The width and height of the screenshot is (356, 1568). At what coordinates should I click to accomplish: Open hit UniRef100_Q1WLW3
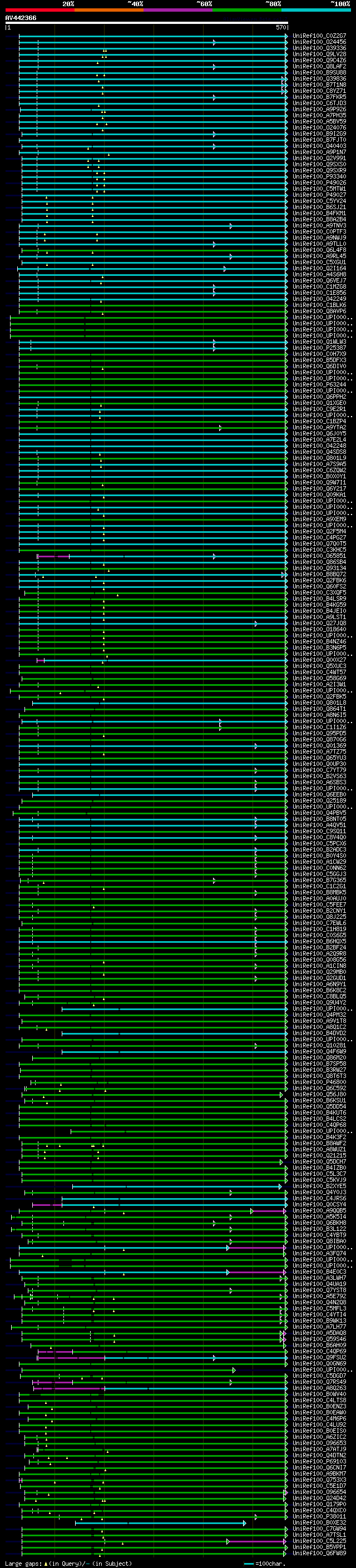(x=319, y=342)
